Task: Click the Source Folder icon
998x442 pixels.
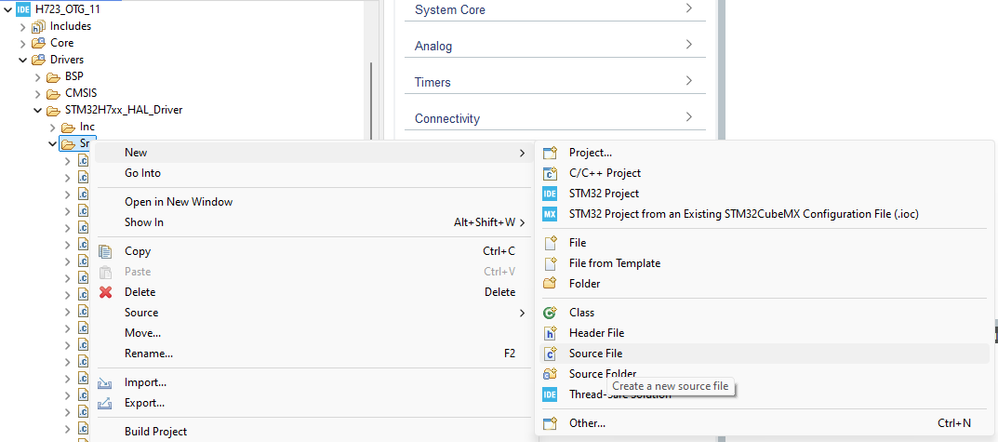Action: click(x=550, y=374)
